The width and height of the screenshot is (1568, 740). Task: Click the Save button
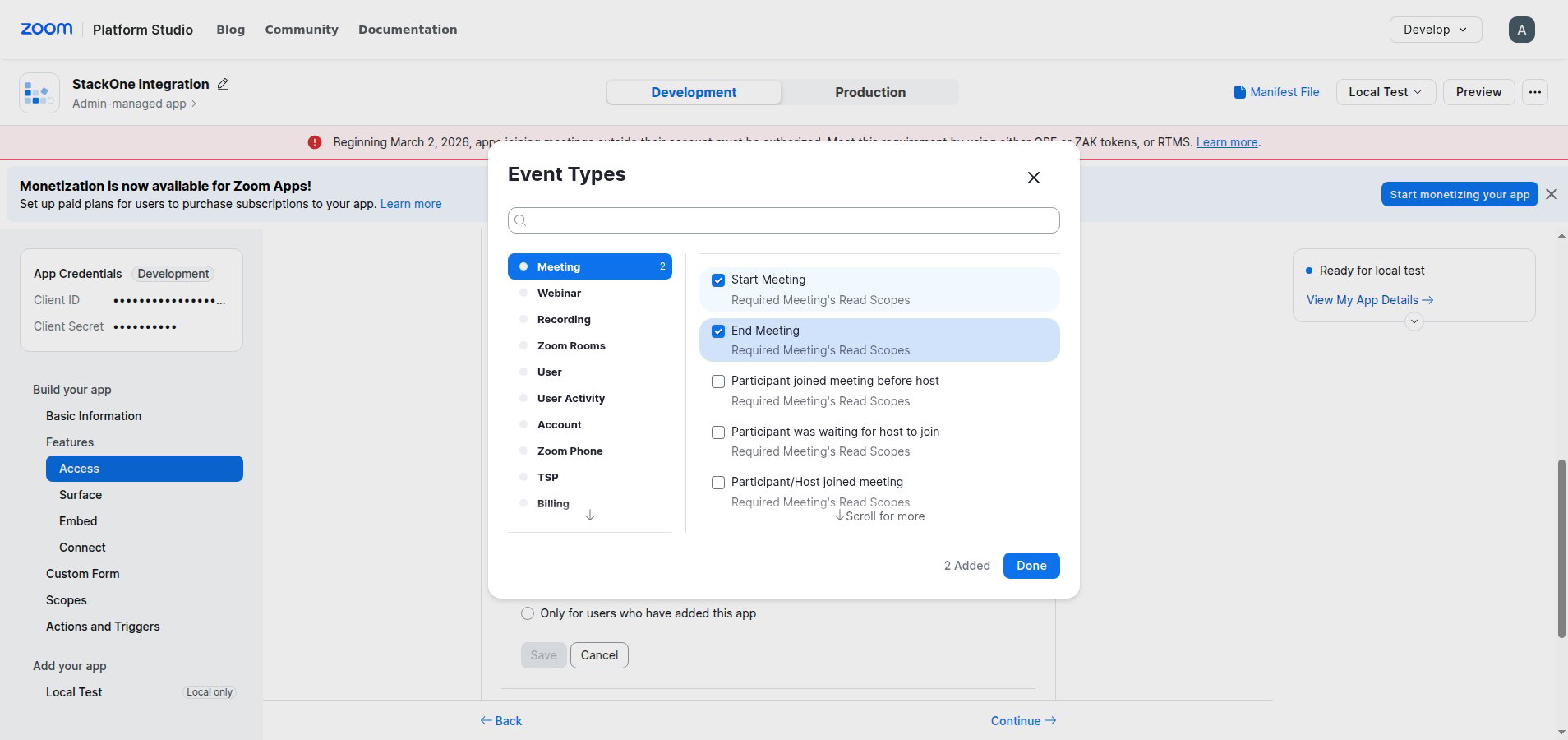[543, 655]
